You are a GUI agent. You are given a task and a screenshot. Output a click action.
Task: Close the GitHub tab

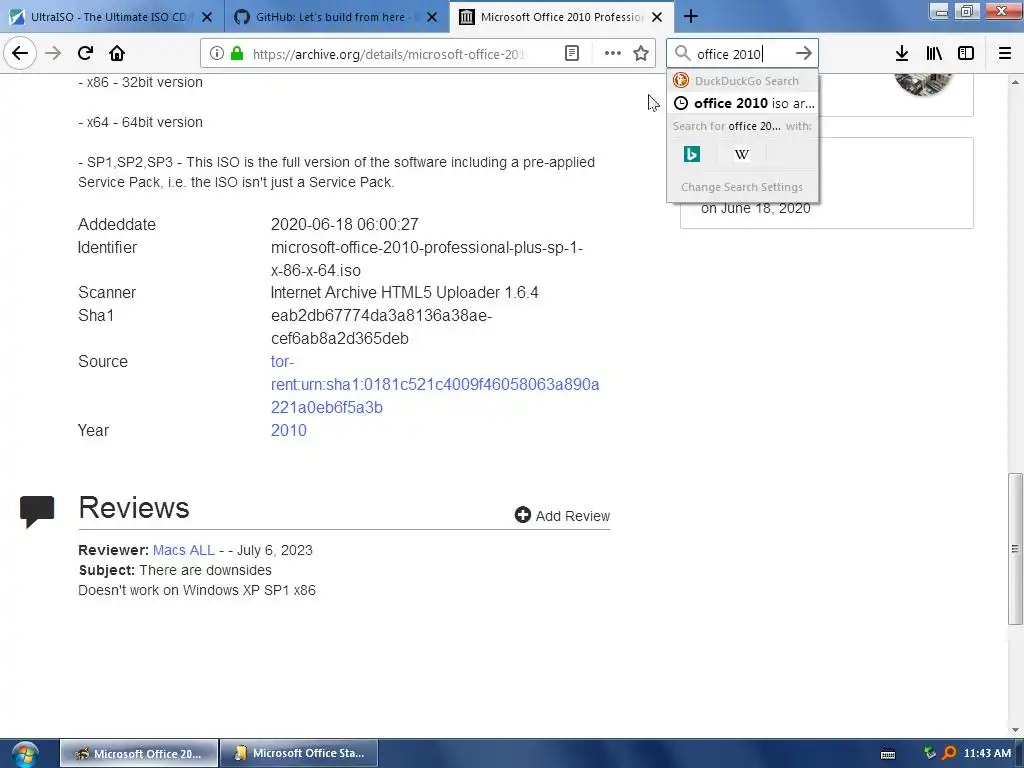tap(432, 17)
